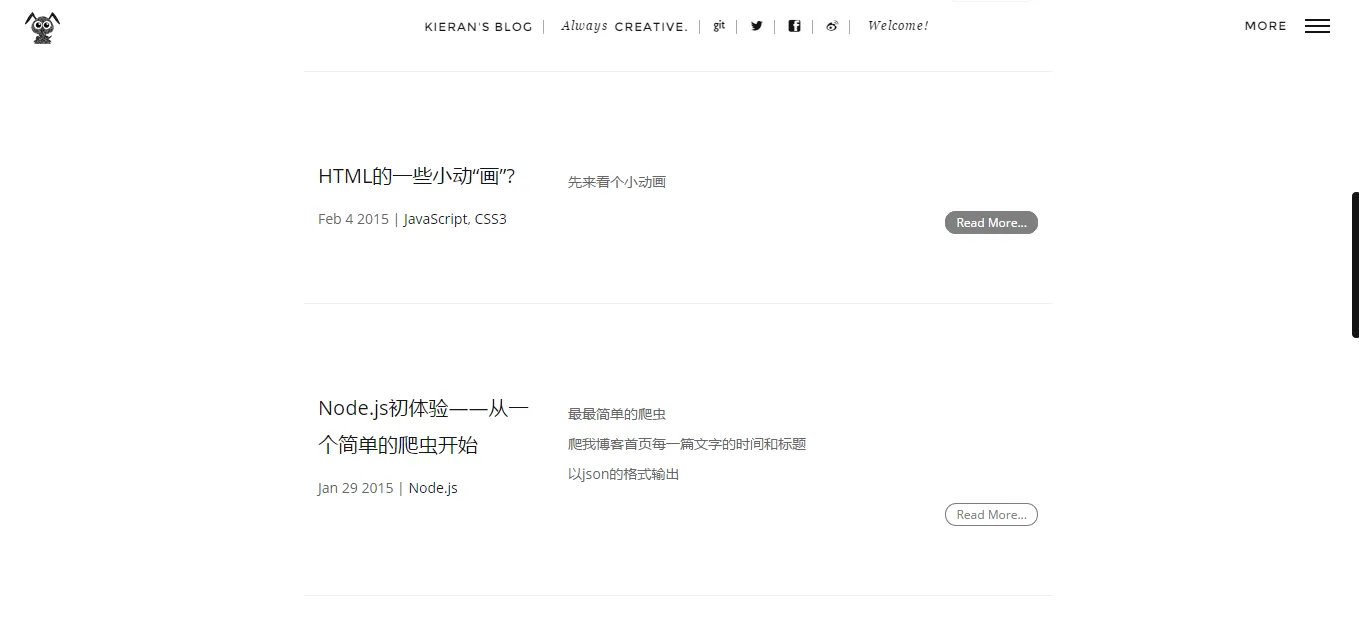Click the Jan 29 2015 date
Screen dimensions: 1359x625
(356, 488)
